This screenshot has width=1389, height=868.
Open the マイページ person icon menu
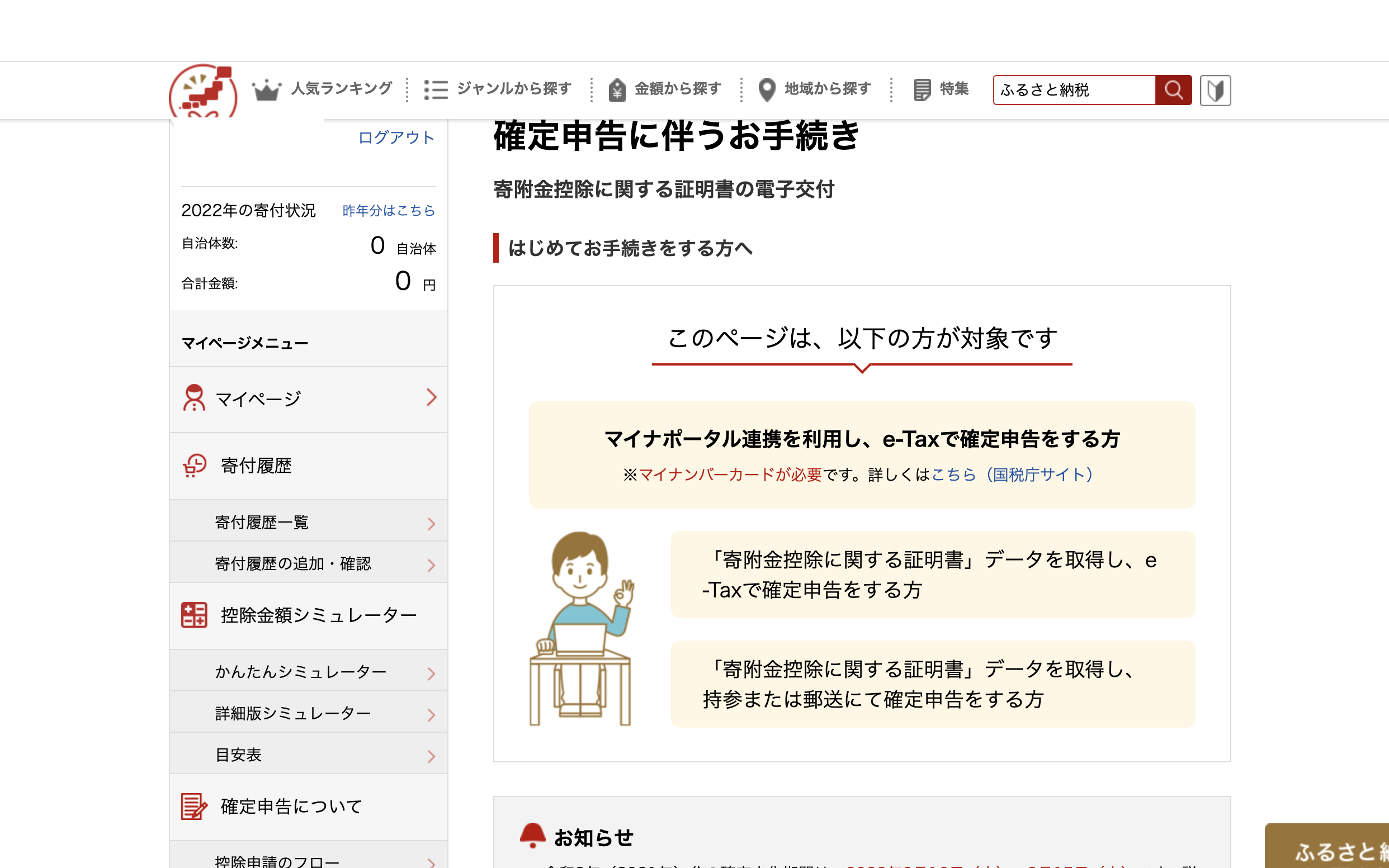194,398
